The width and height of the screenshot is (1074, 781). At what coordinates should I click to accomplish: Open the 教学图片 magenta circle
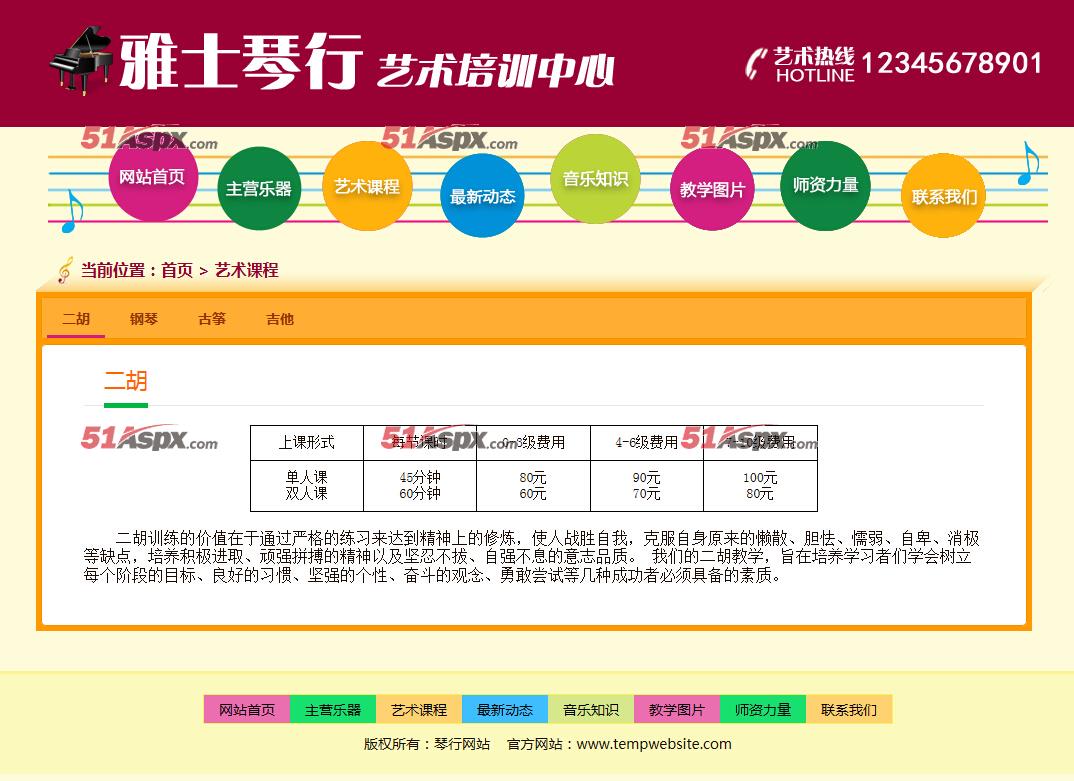pos(712,189)
